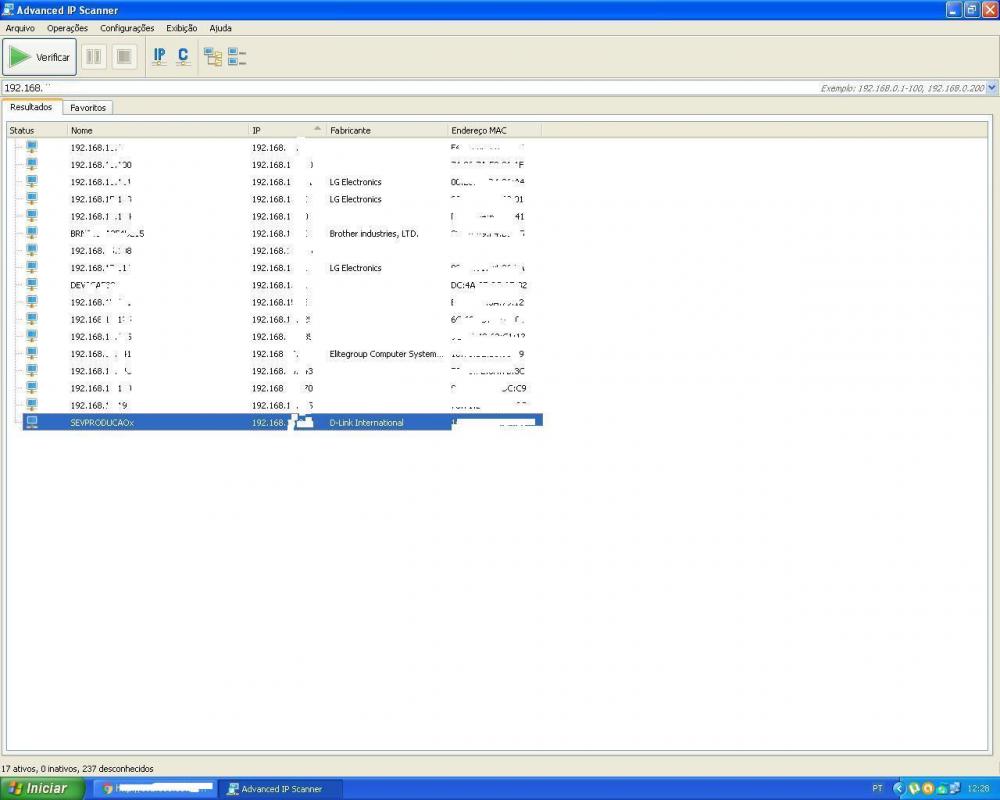Click the blue C subnet class icon
The image size is (1000, 800).
pyautogui.click(x=183, y=57)
